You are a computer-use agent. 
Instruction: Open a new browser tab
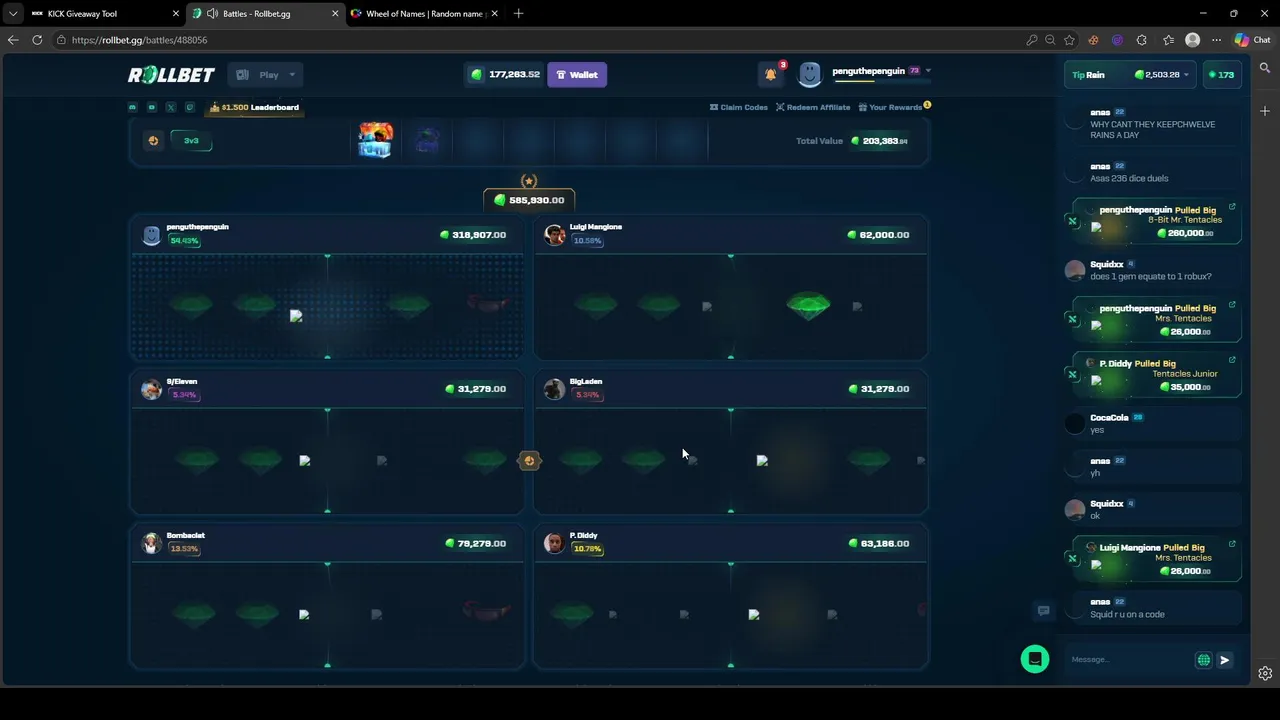(518, 14)
